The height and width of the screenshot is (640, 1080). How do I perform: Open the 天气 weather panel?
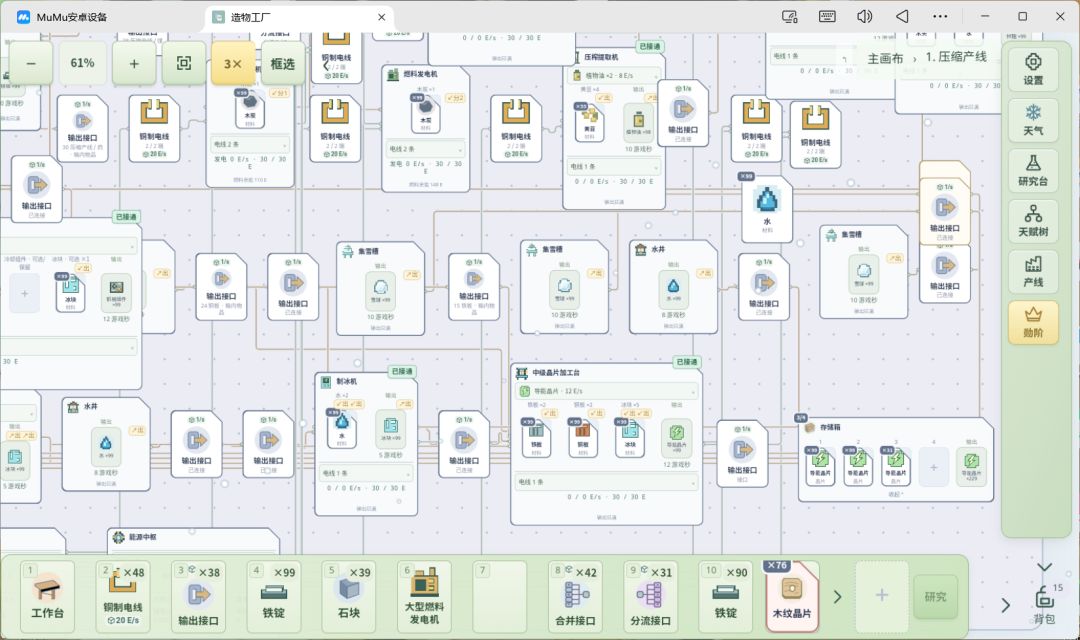point(1032,119)
